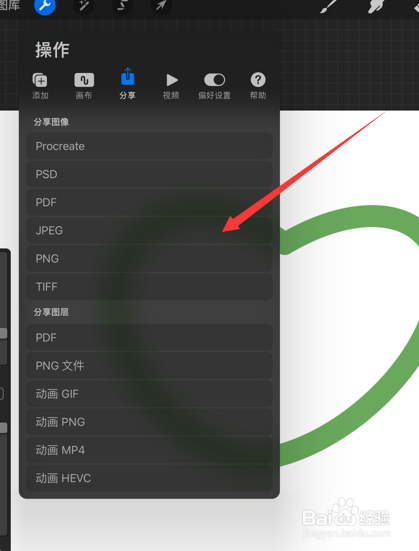The width and height of the screenshot is (419, 551).
Task: Click the 分享图像 section header
Action: tap(51, 122)
